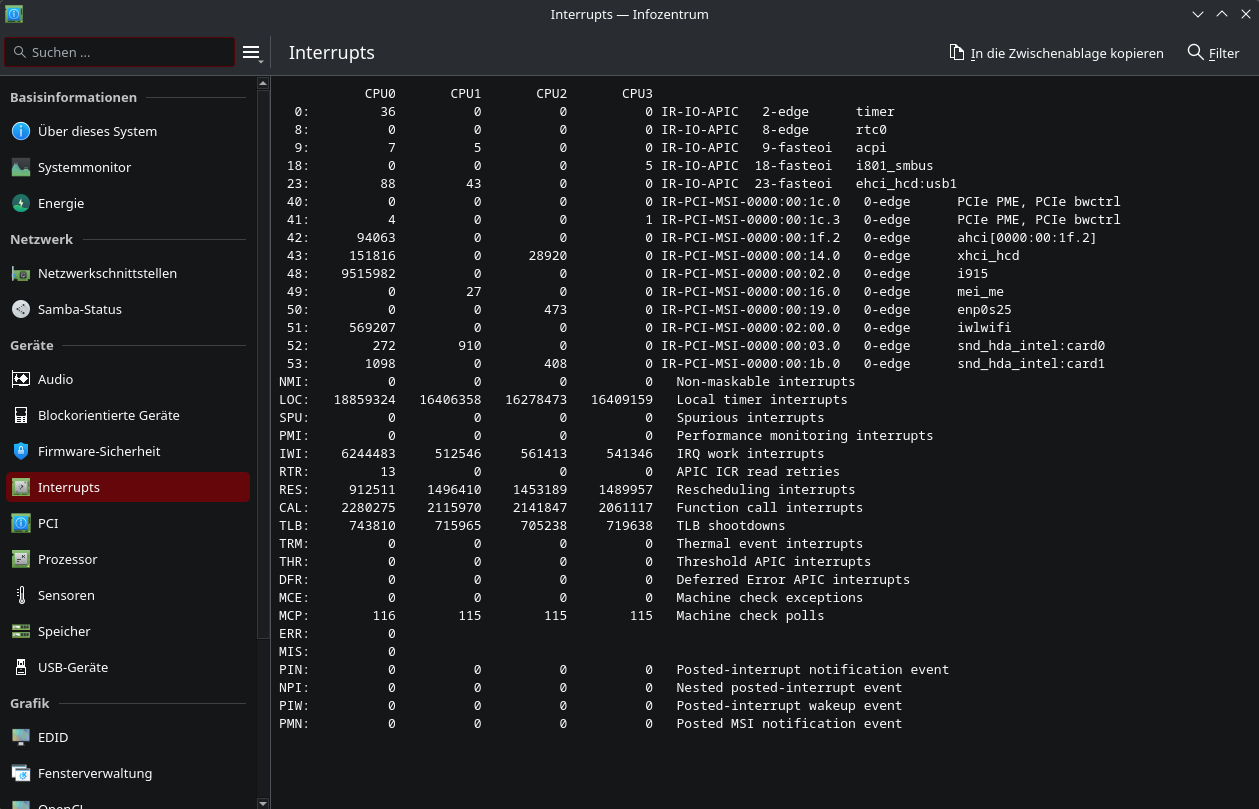
Task: Open the Speicher page
Action: (x=128, y=631)
